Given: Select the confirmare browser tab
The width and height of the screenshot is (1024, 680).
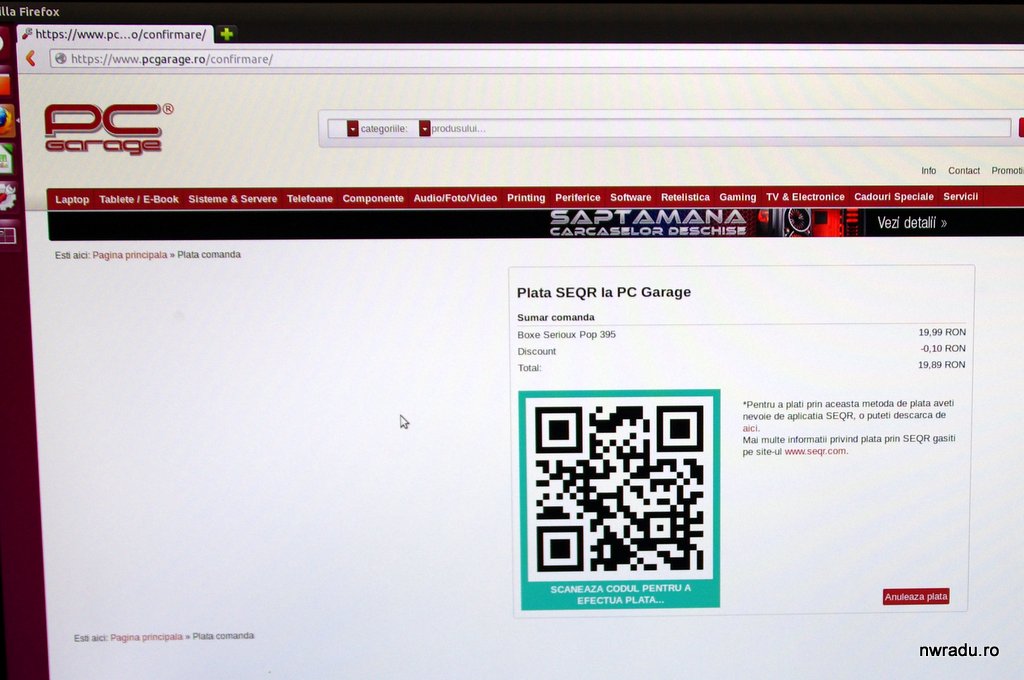Looking at the screenshot, I should click(x=116, y=34).
